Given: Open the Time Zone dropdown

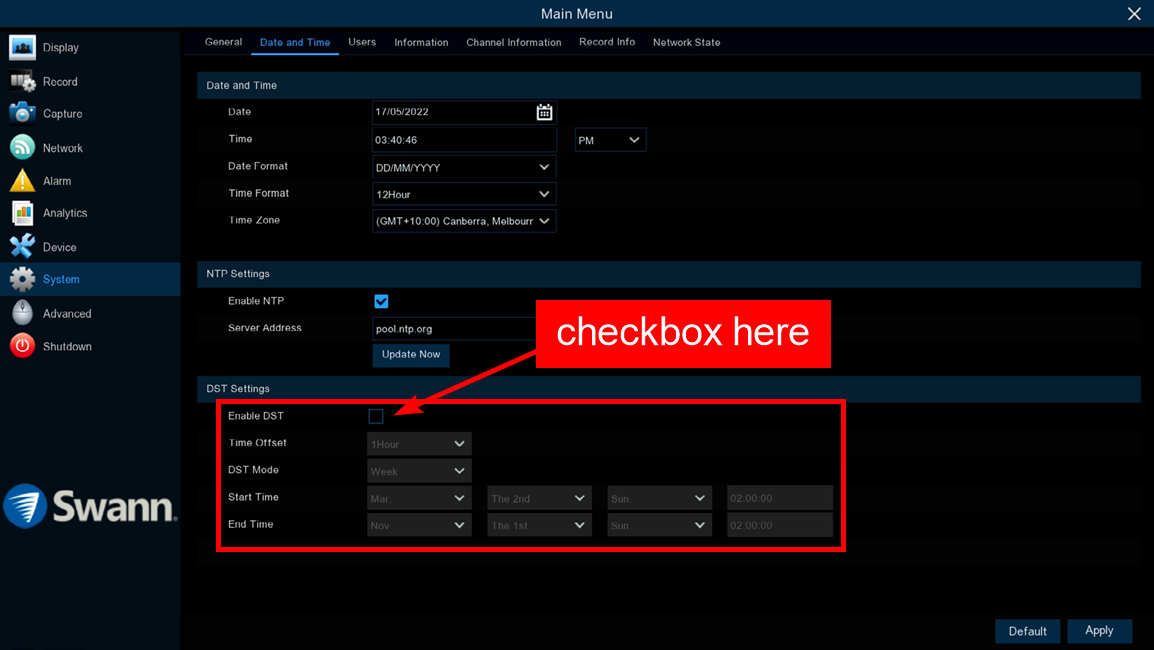Looking at the screenshot, I should [464, 220].
